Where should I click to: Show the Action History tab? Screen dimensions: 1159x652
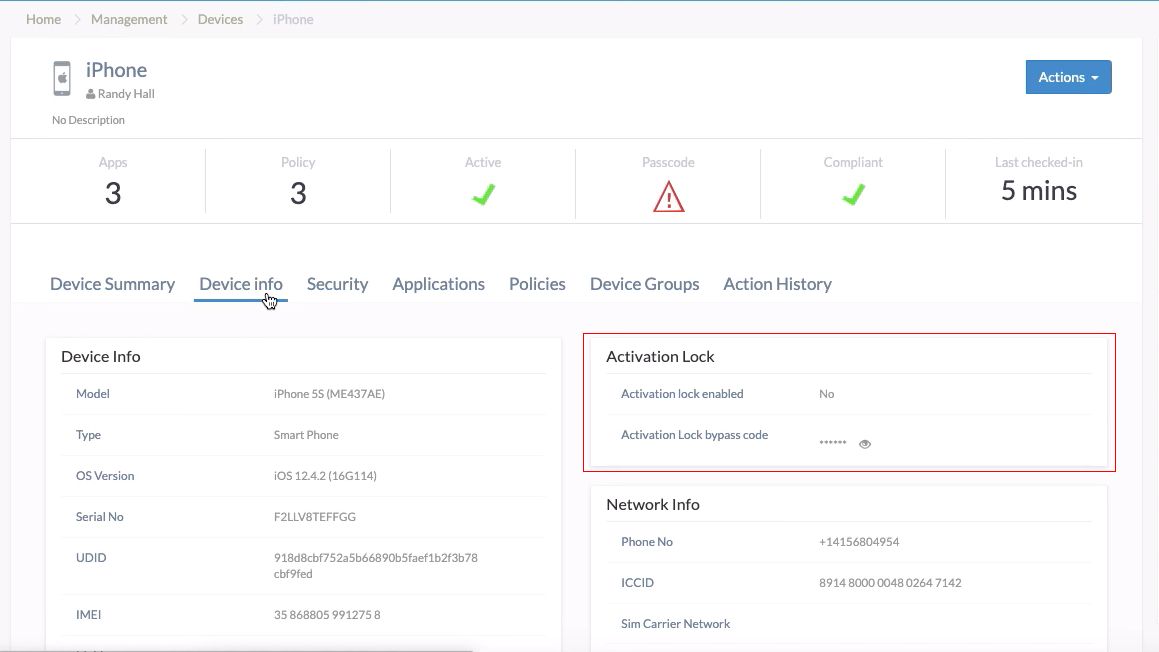(x=778, y=284)
